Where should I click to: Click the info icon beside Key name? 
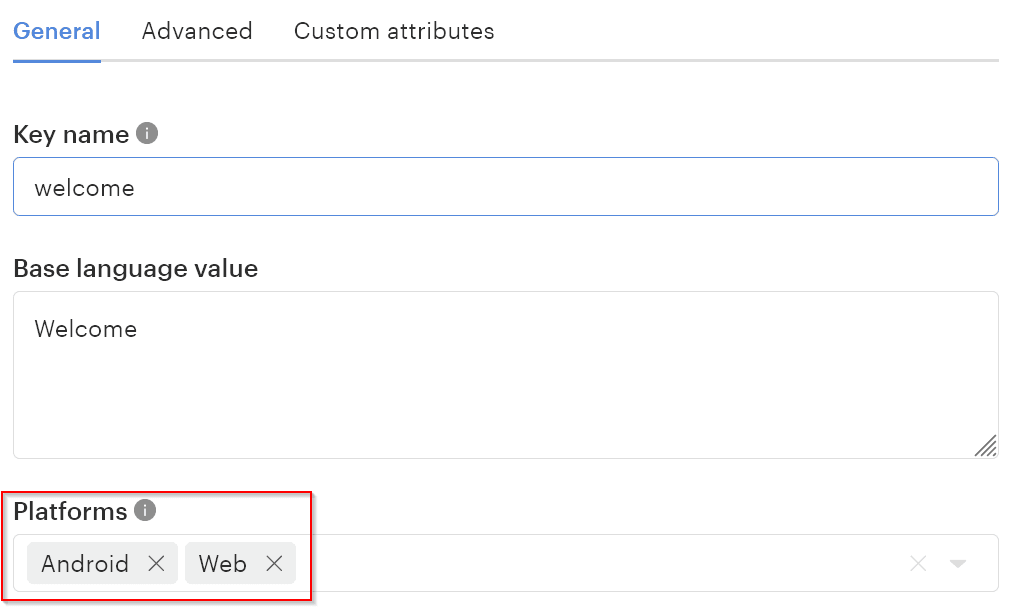147,133
